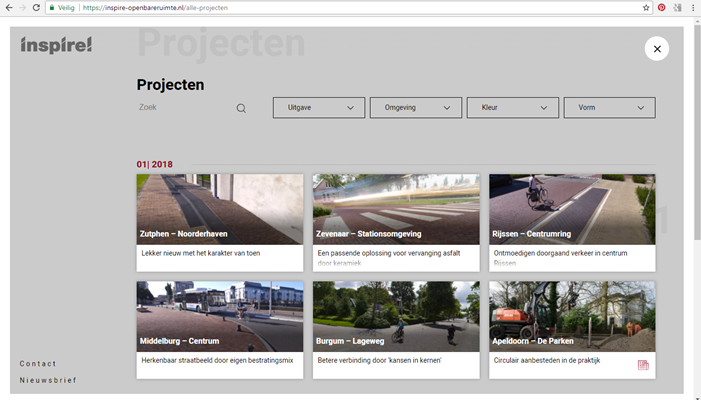Click the browser address bar URL

pos(168,7)
